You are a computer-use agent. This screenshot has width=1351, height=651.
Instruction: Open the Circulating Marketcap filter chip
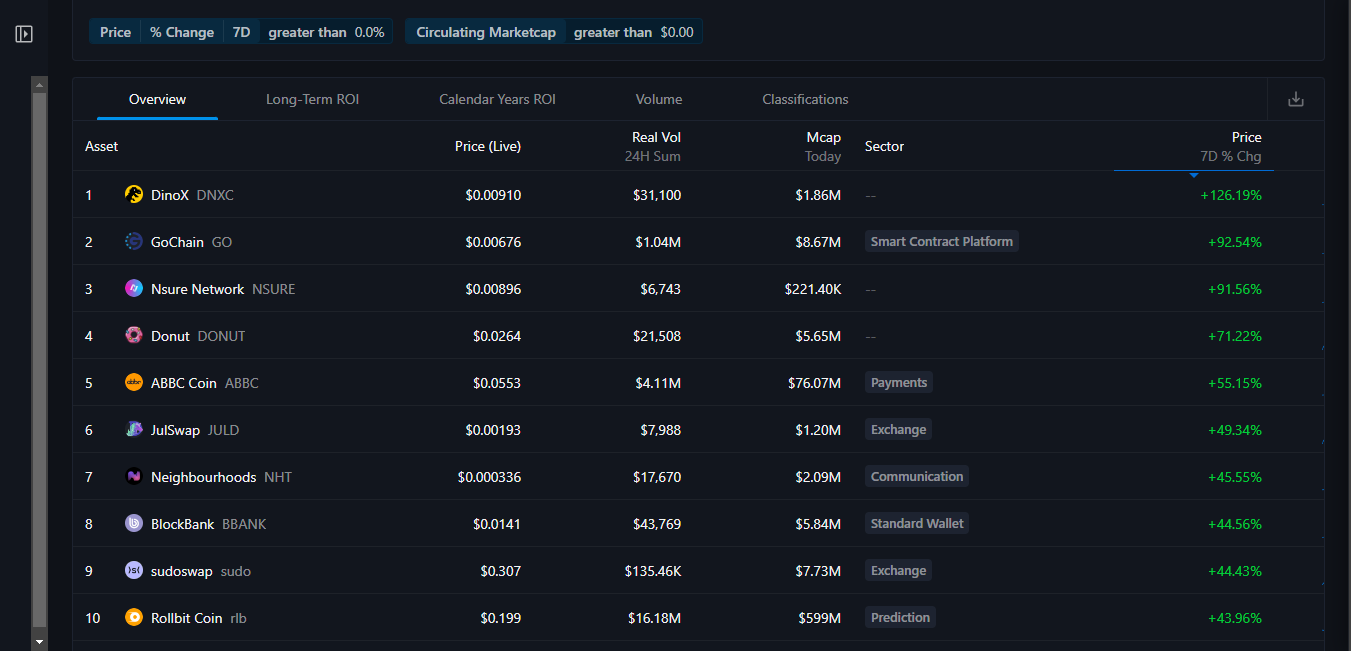click(554, 32)
